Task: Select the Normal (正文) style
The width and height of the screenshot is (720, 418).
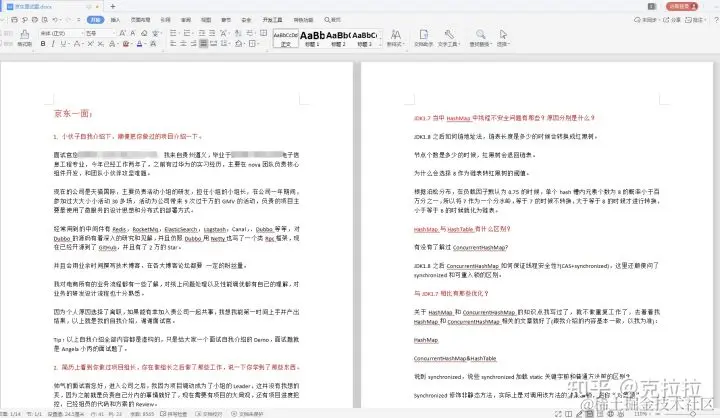Action: [286, 38]
